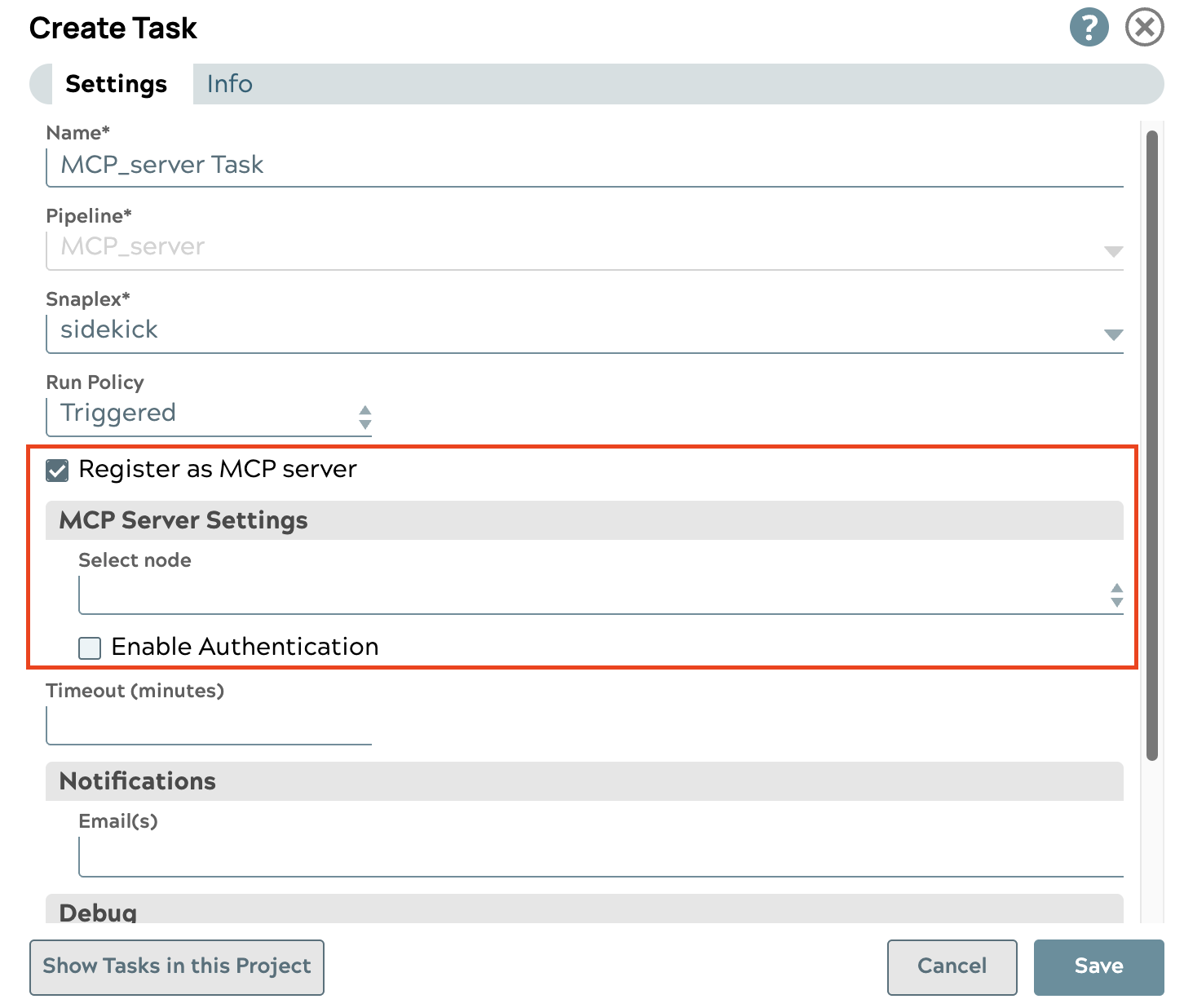Click the Timeout minutes field
Screen dimensions: 1184x1008
[x=209, y=726]
